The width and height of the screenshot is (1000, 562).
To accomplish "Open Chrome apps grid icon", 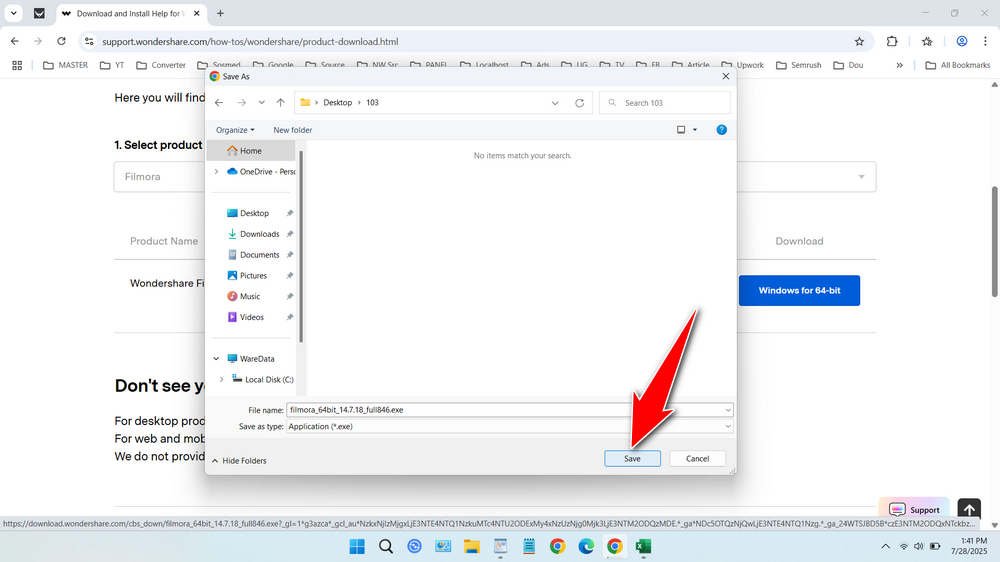I will pos(17,65).
